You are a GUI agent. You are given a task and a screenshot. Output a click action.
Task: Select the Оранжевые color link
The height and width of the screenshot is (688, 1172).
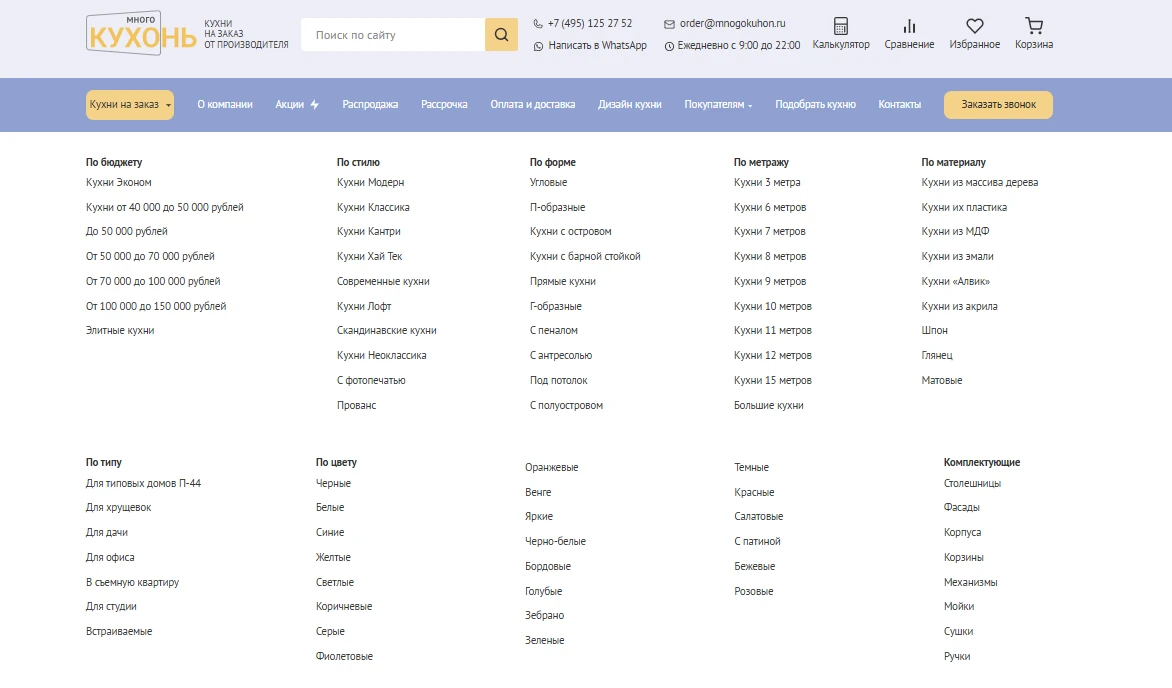(x=551, y=468)
